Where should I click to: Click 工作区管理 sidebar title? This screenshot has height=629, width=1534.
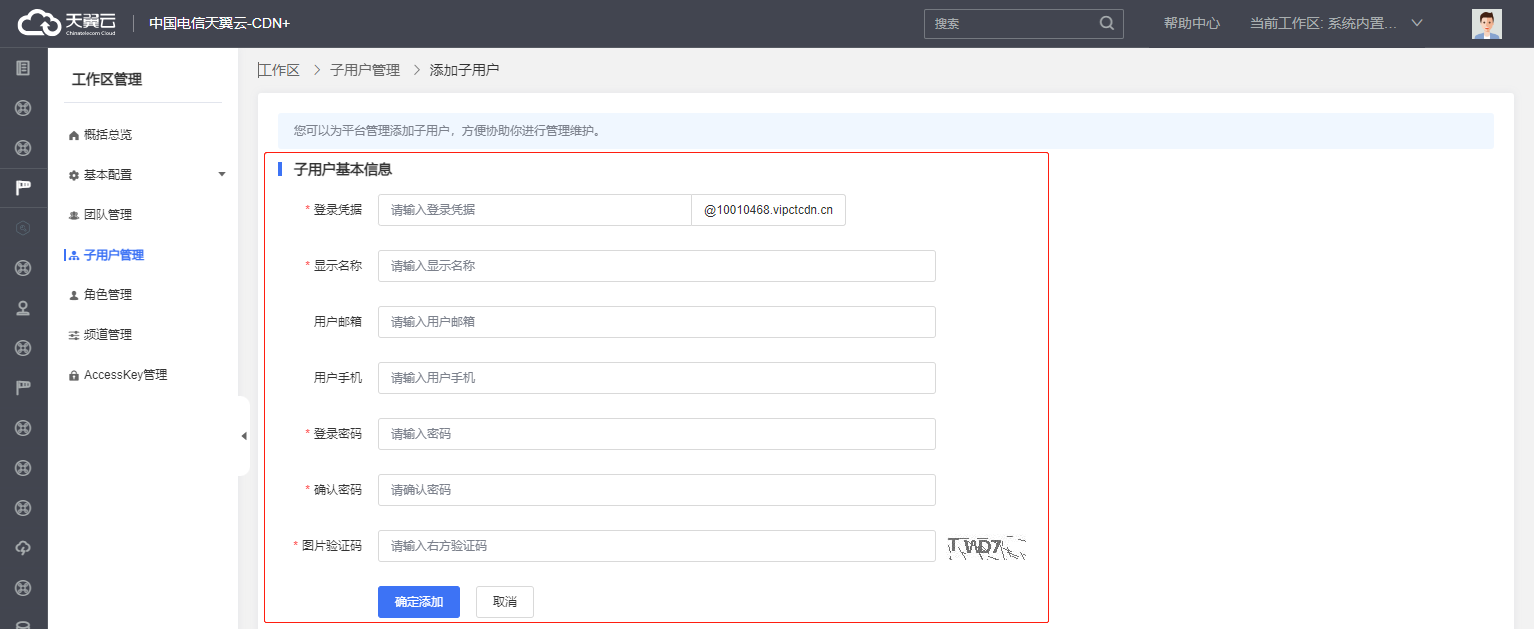click(x=107, y=80)
